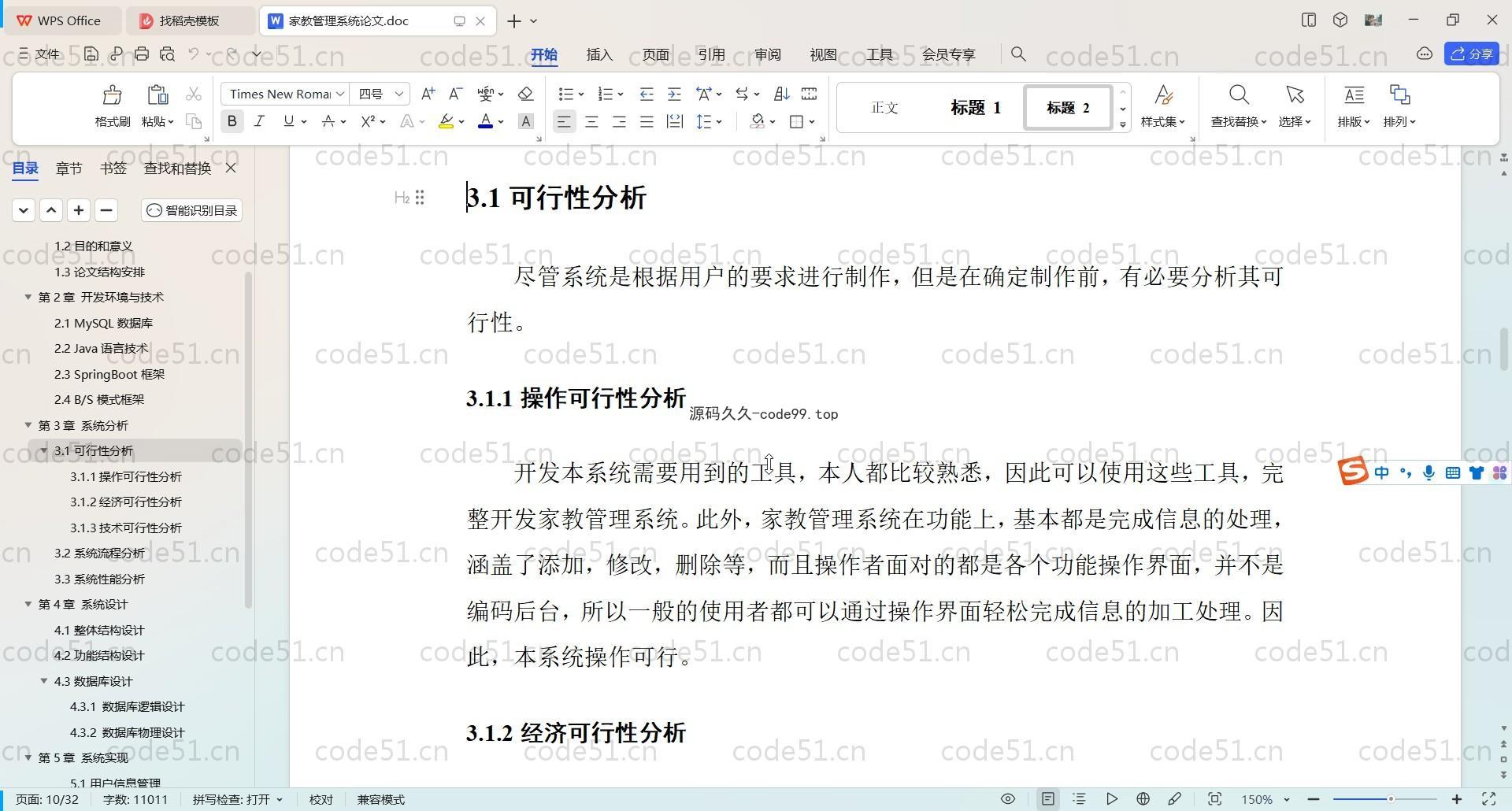Open the bullet list dropdown arrow
This screenshot has height=811, width=1512.
pos(581,94)
